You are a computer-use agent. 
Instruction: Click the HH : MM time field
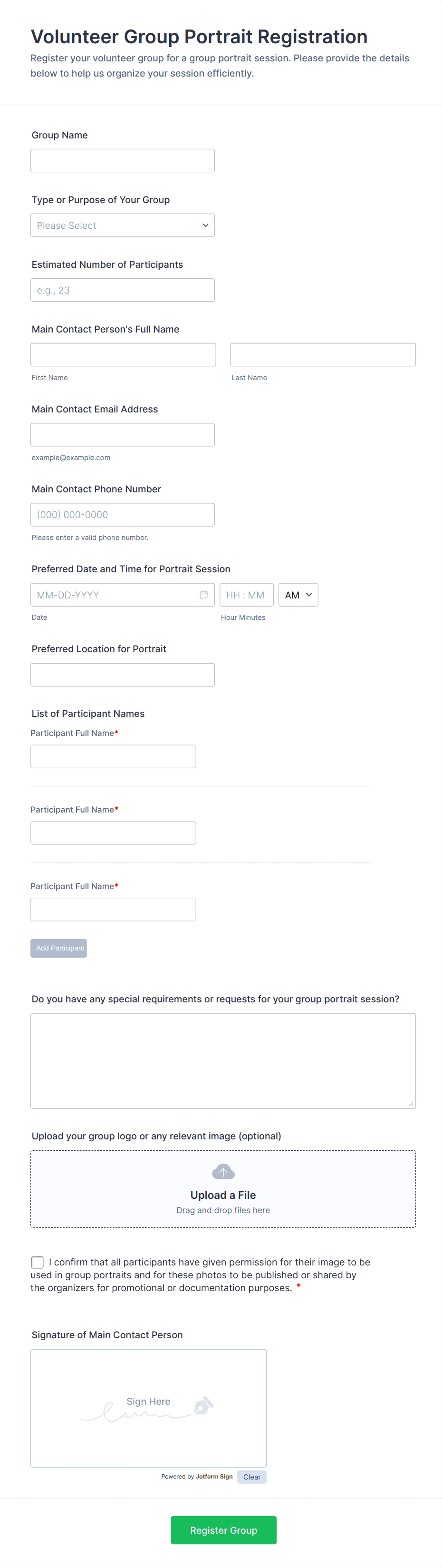pyautogui.click(x=246, y=595)
